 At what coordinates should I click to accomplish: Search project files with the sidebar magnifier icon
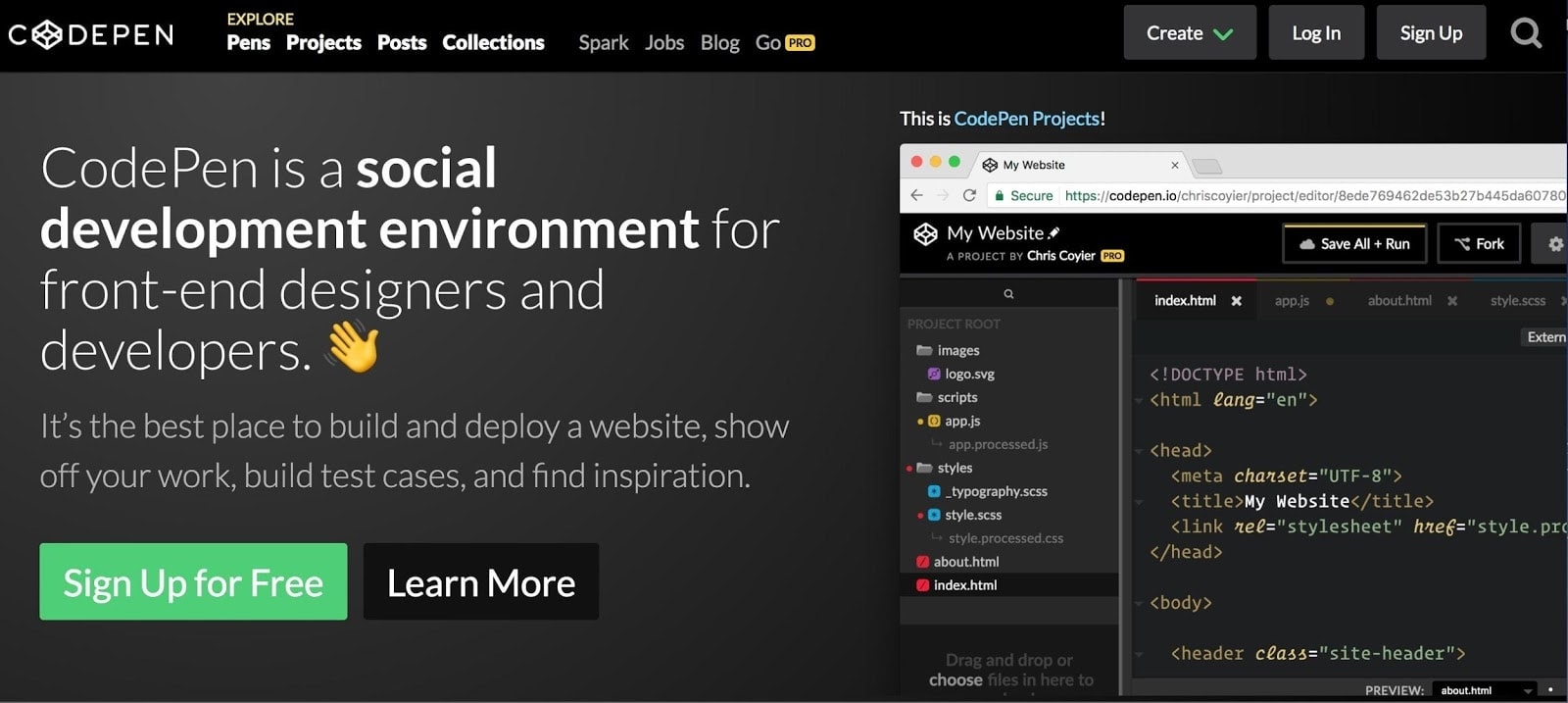tap(1008, 294)
